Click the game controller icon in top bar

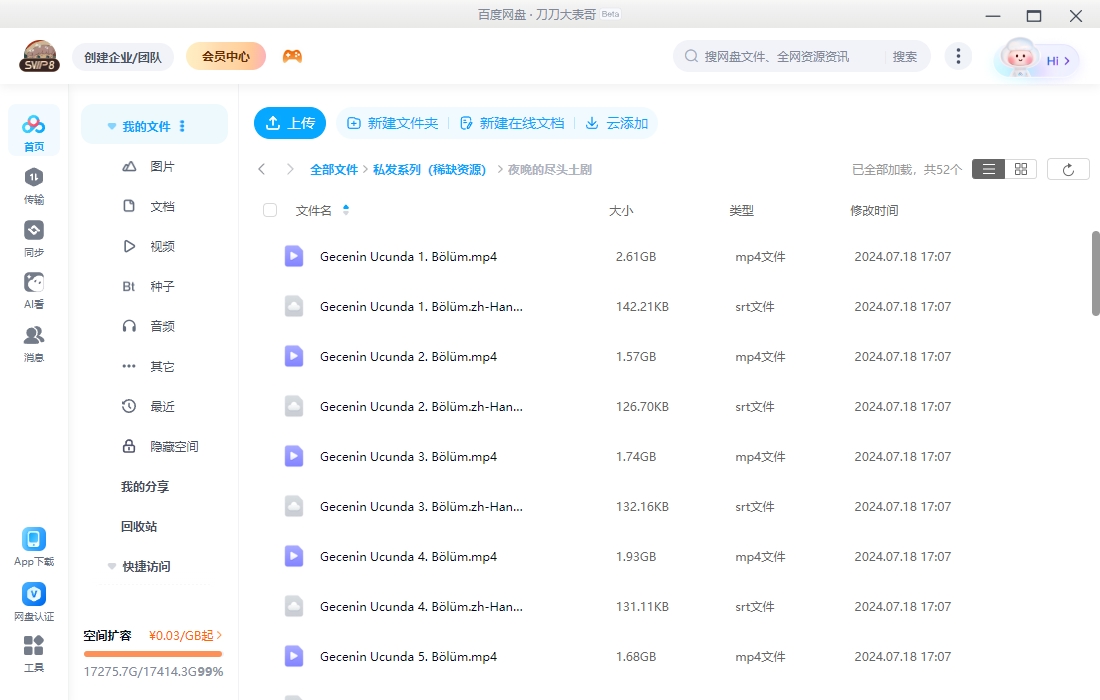tap(294, 56)
